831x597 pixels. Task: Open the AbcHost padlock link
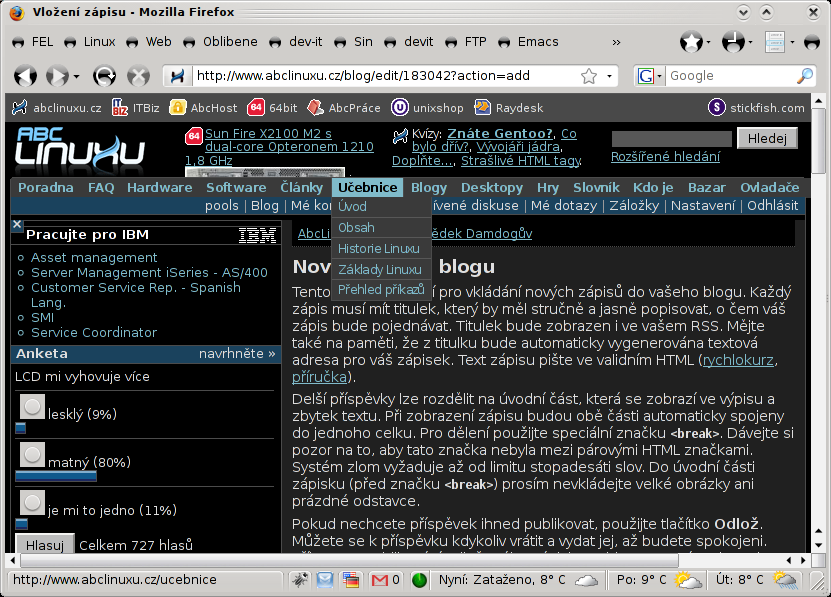(203, 108)
